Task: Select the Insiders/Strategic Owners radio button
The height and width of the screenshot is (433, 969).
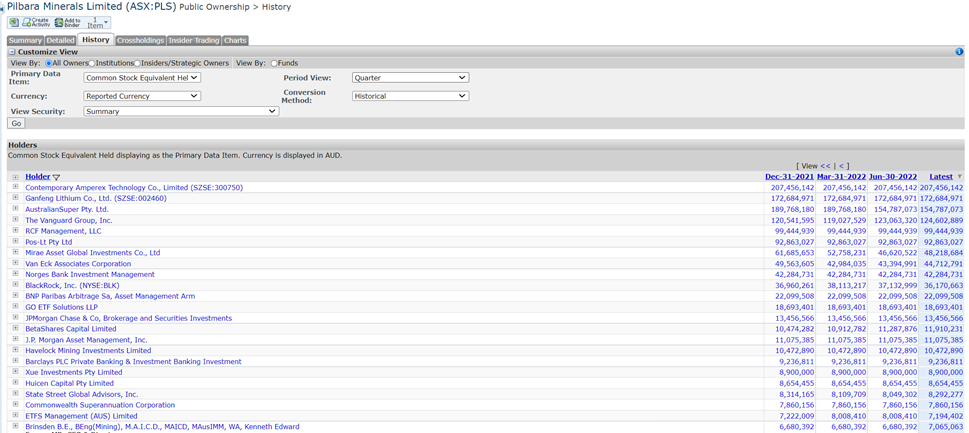Action: tap(137, 63)
